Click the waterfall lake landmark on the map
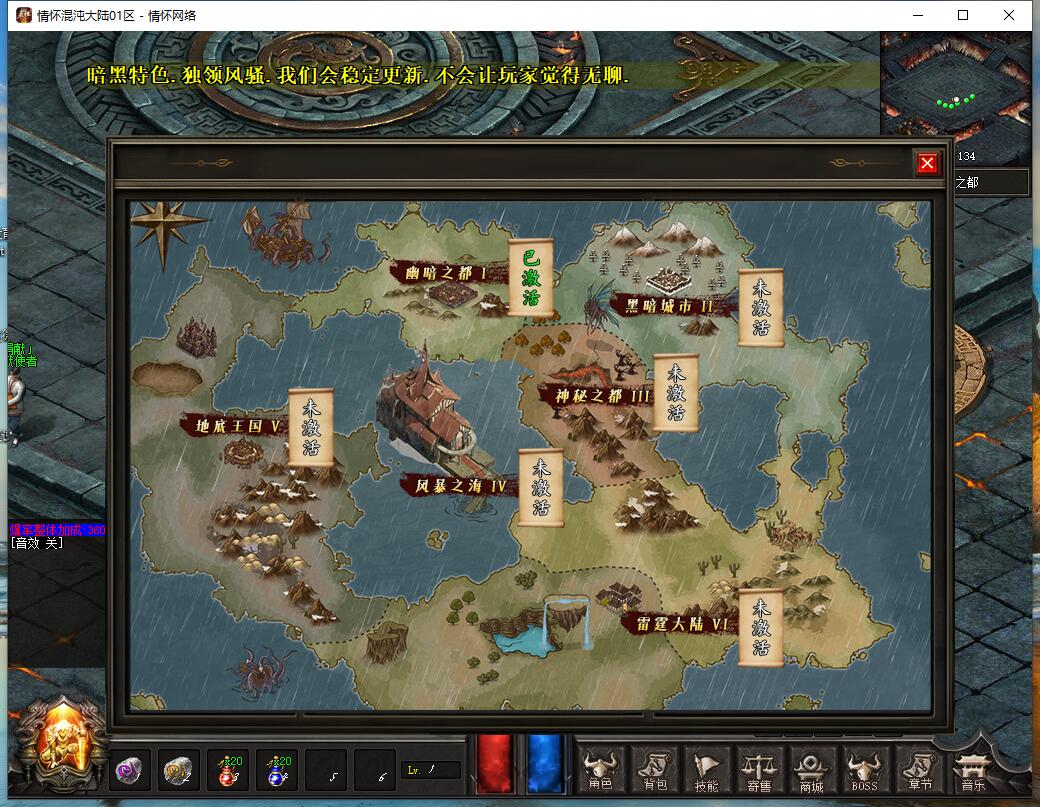 pyautogui.click(x=543, y=626)
